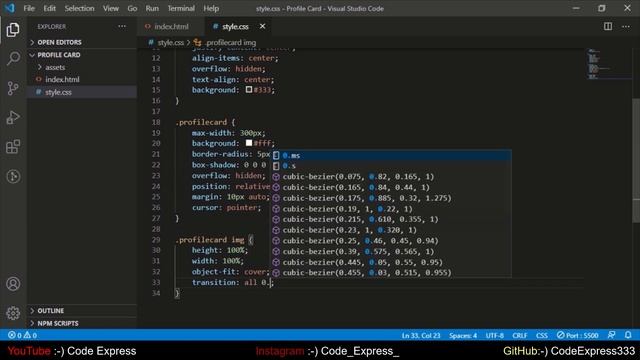Open the Extensions view
Image resolution: width=640 pixels, height=360 pixels.
click(x=13, y=147)
